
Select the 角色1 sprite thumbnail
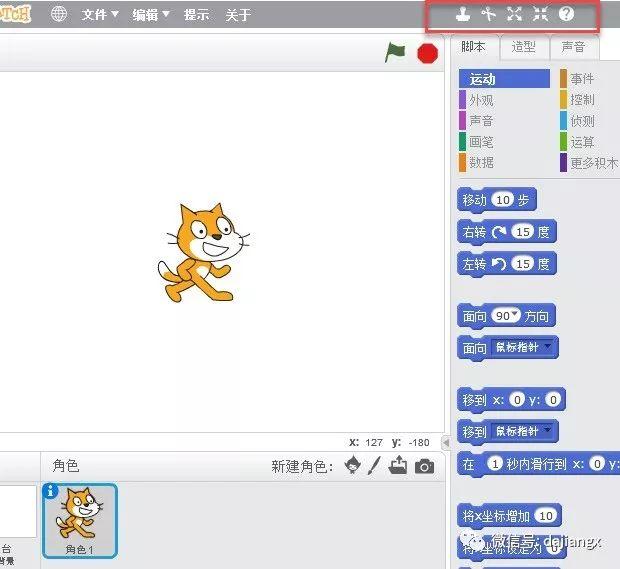(x=79, y=520)
